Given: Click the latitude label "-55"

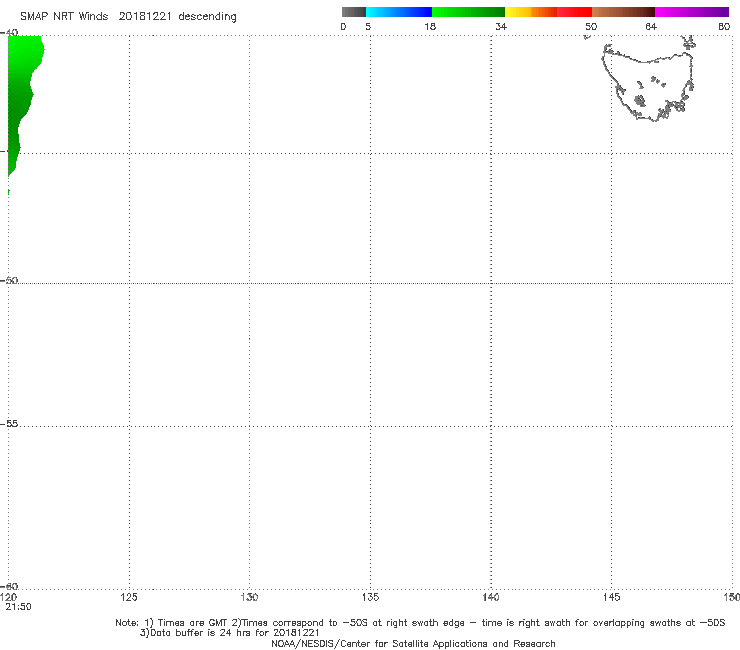Looking at the screenshot, I should 9,424.
